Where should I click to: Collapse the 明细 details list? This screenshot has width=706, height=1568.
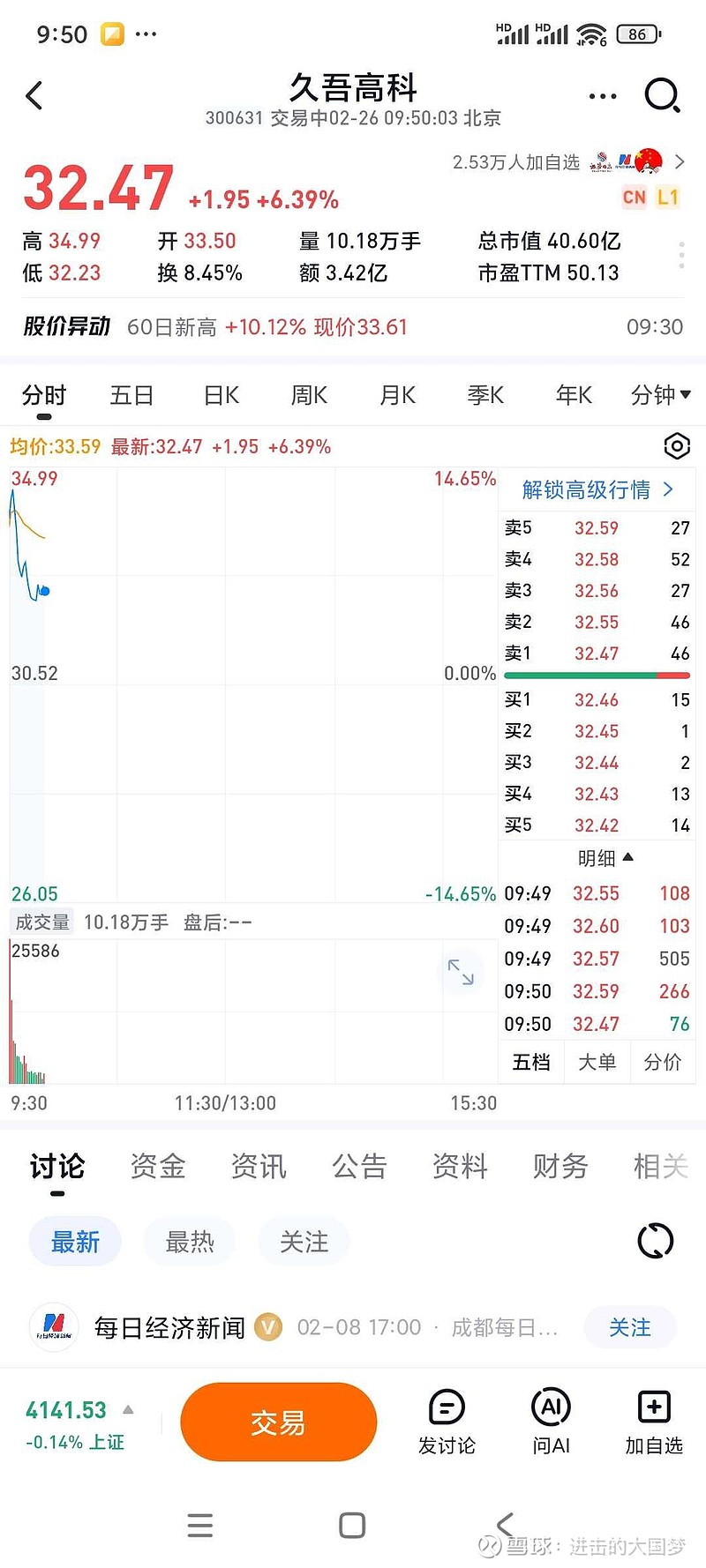tap(605, 858)
